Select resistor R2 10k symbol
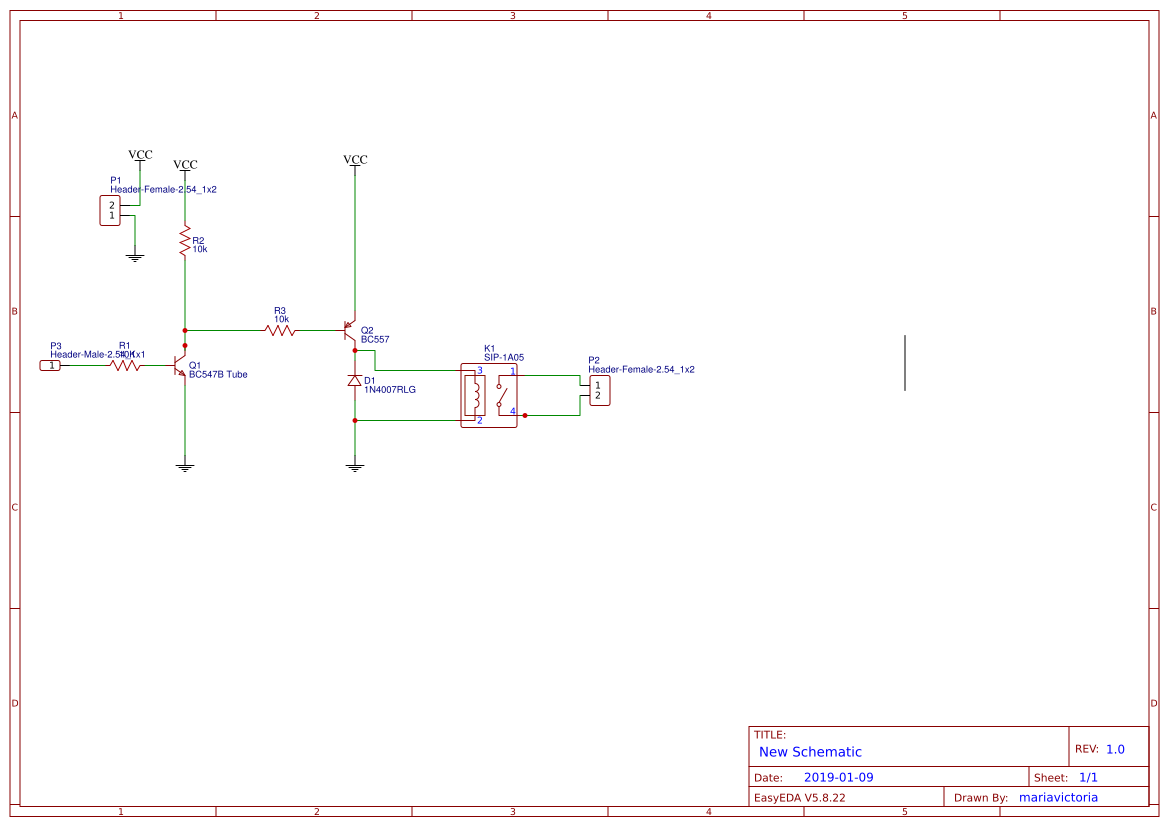Viewport: 1169px width, 827px height. (185, 242)
